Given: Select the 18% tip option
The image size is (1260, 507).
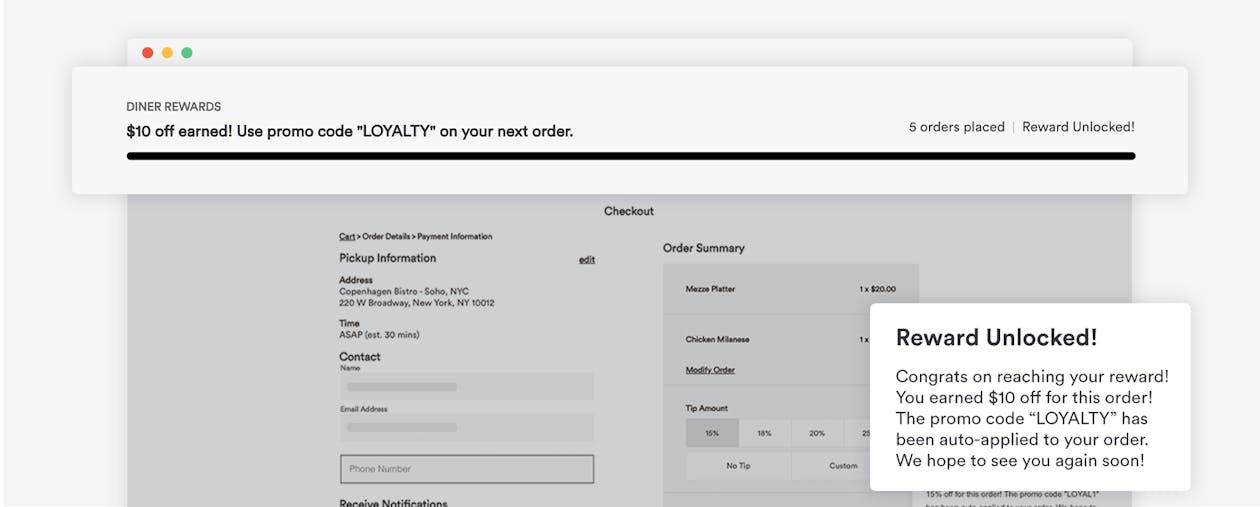Looking at the screenshot, I should point(765,433).
